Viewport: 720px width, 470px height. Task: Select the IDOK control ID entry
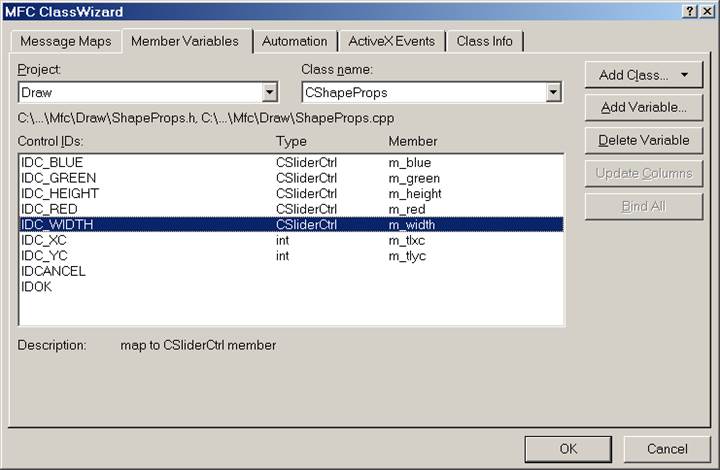click(37, 286)
